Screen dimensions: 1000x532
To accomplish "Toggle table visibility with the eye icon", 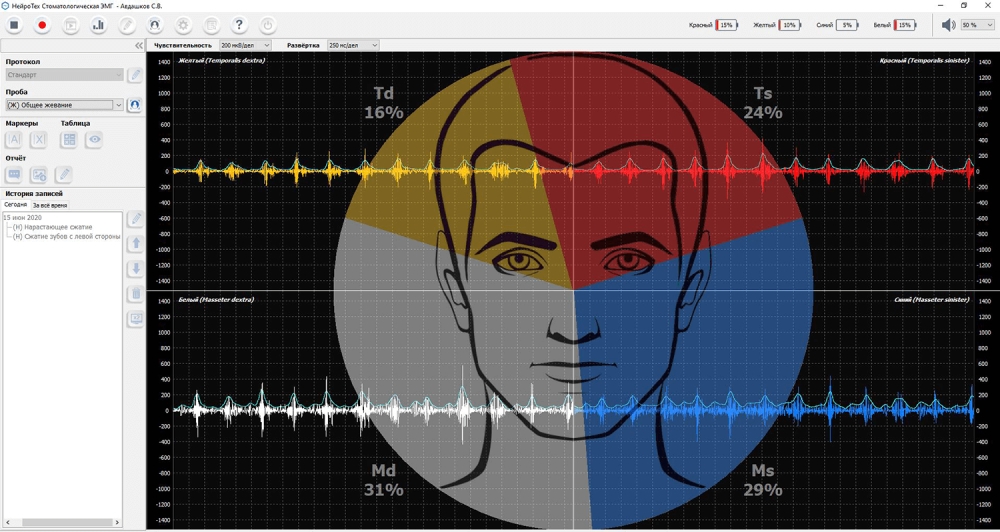I will [x=94, y=140].
